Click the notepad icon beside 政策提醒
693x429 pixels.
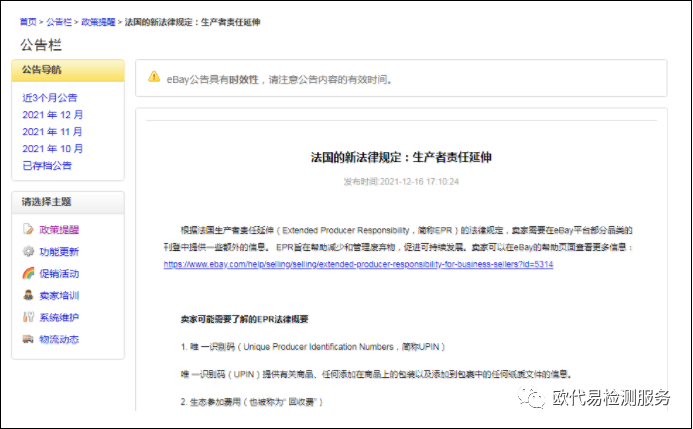tap(28, 230)
